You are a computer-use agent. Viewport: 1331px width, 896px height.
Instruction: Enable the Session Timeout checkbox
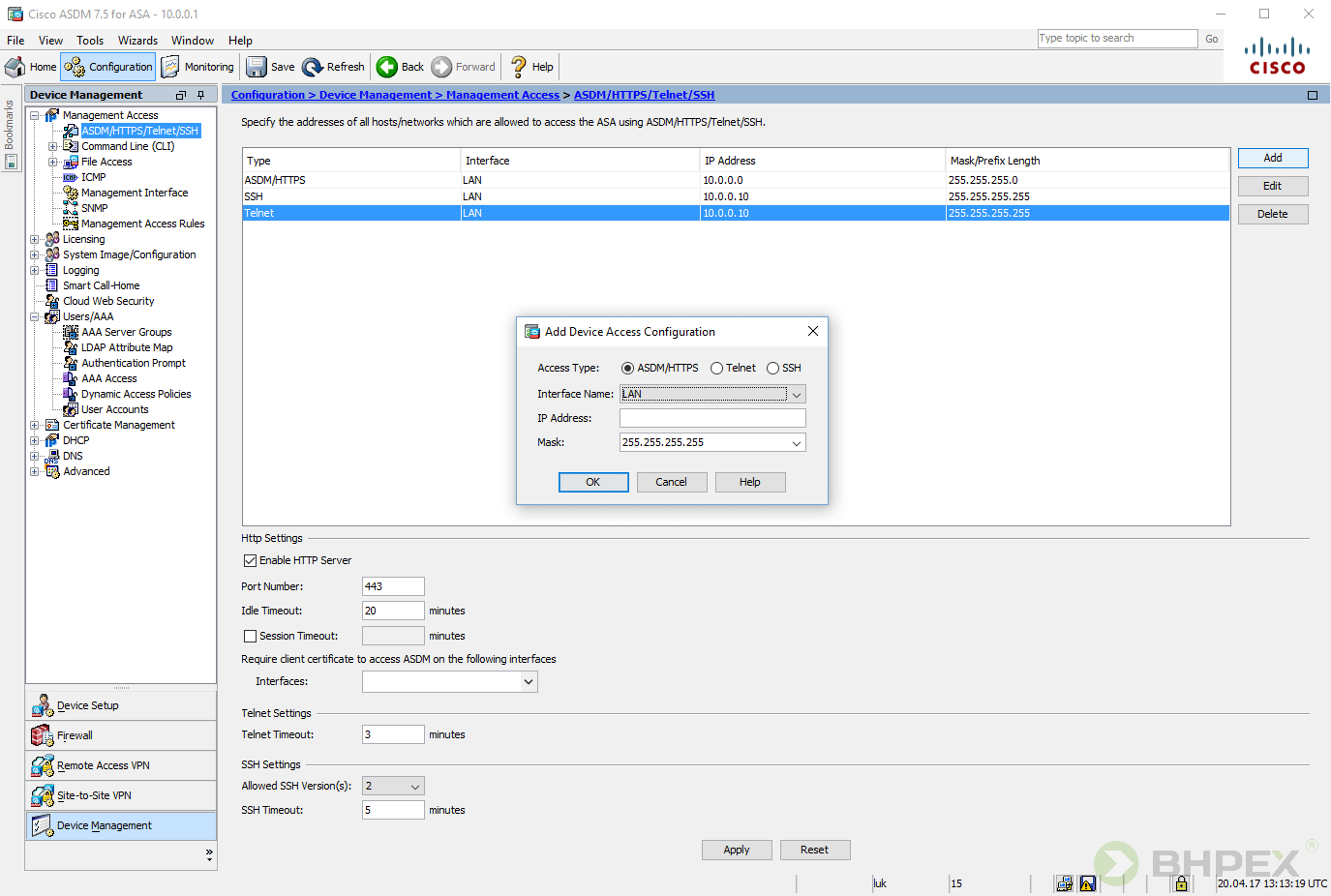coord(250,636)
